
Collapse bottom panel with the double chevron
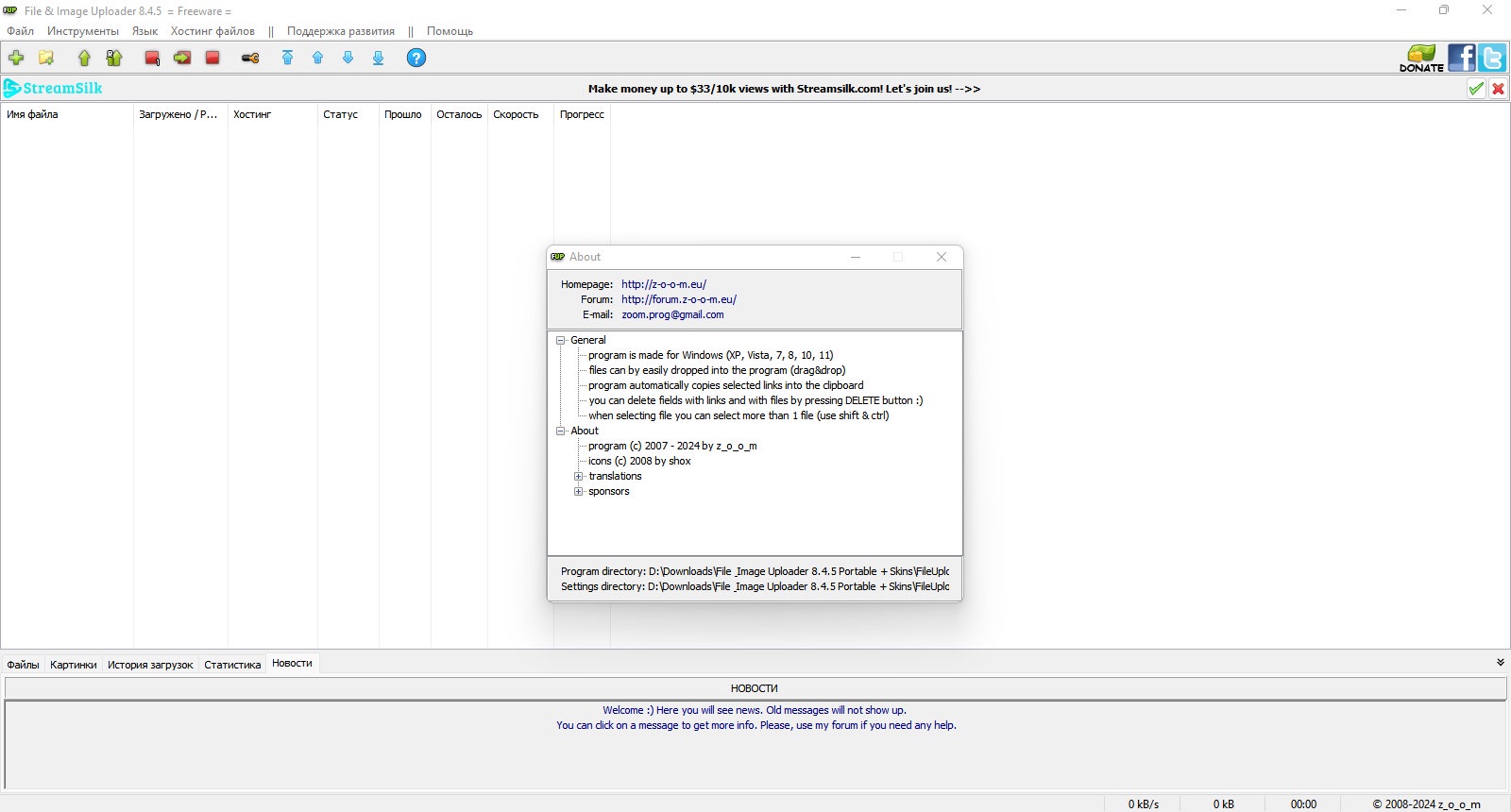click(1500, 663)
